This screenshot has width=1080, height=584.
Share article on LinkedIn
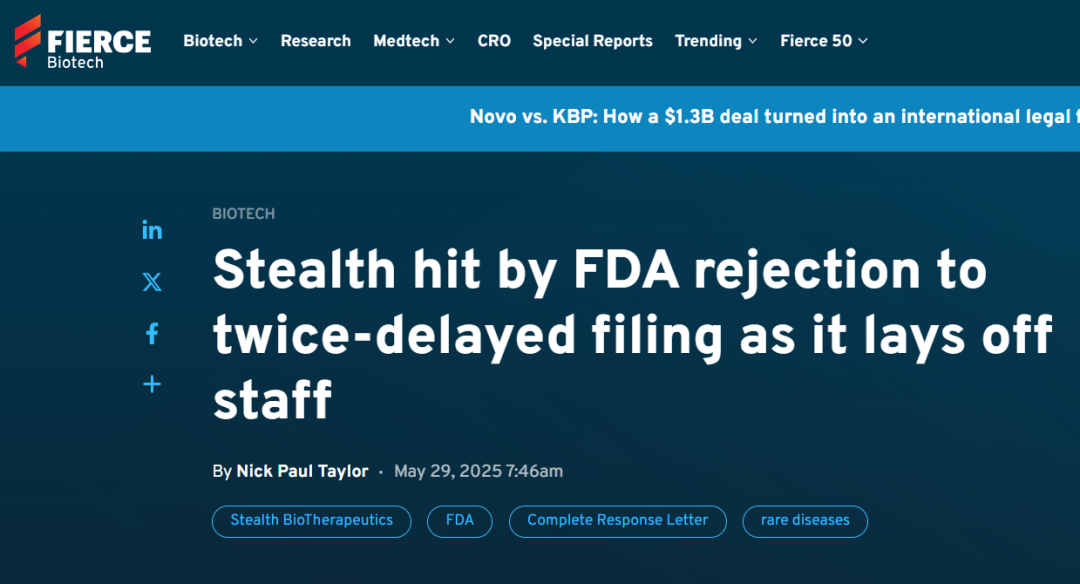(152, 231)
